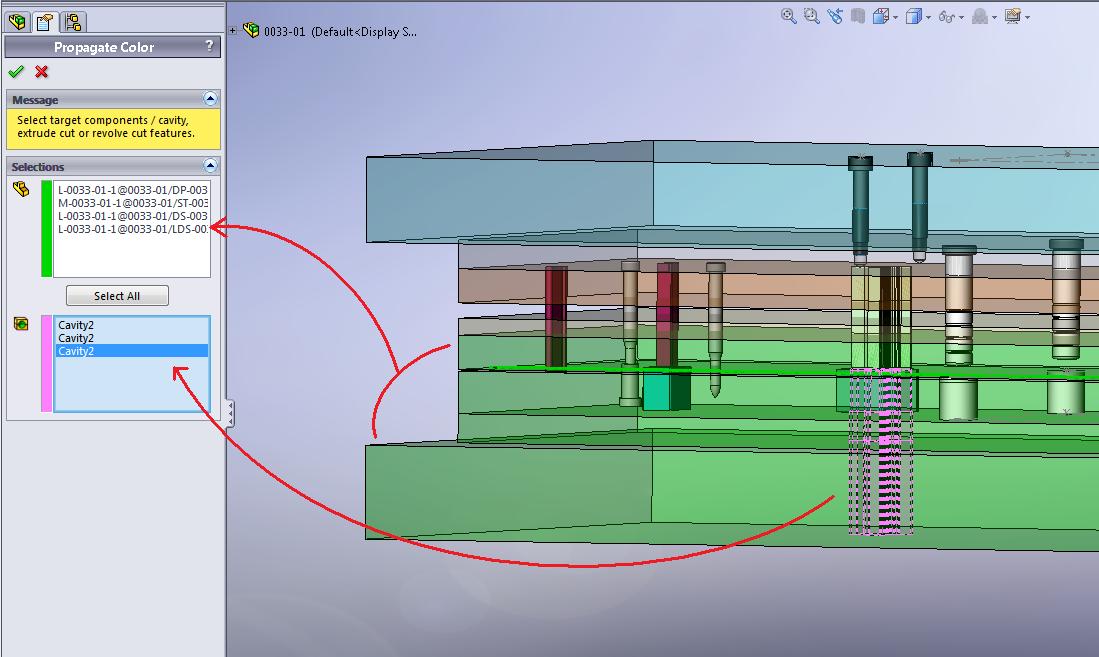
Task: Click the Zoom to Area icon
Action: tap(811, 16)
